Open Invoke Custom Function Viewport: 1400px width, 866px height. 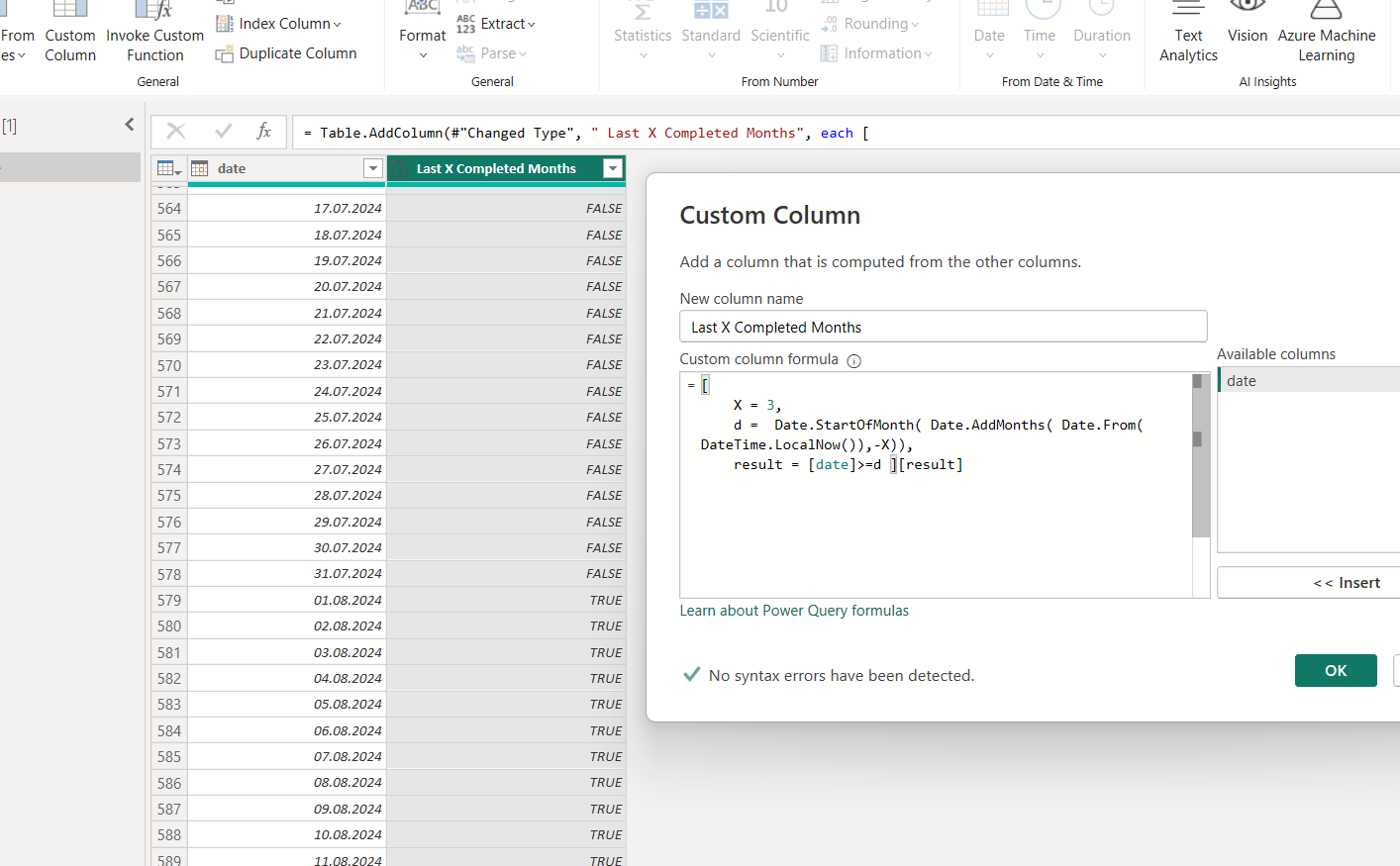point(155,32)
